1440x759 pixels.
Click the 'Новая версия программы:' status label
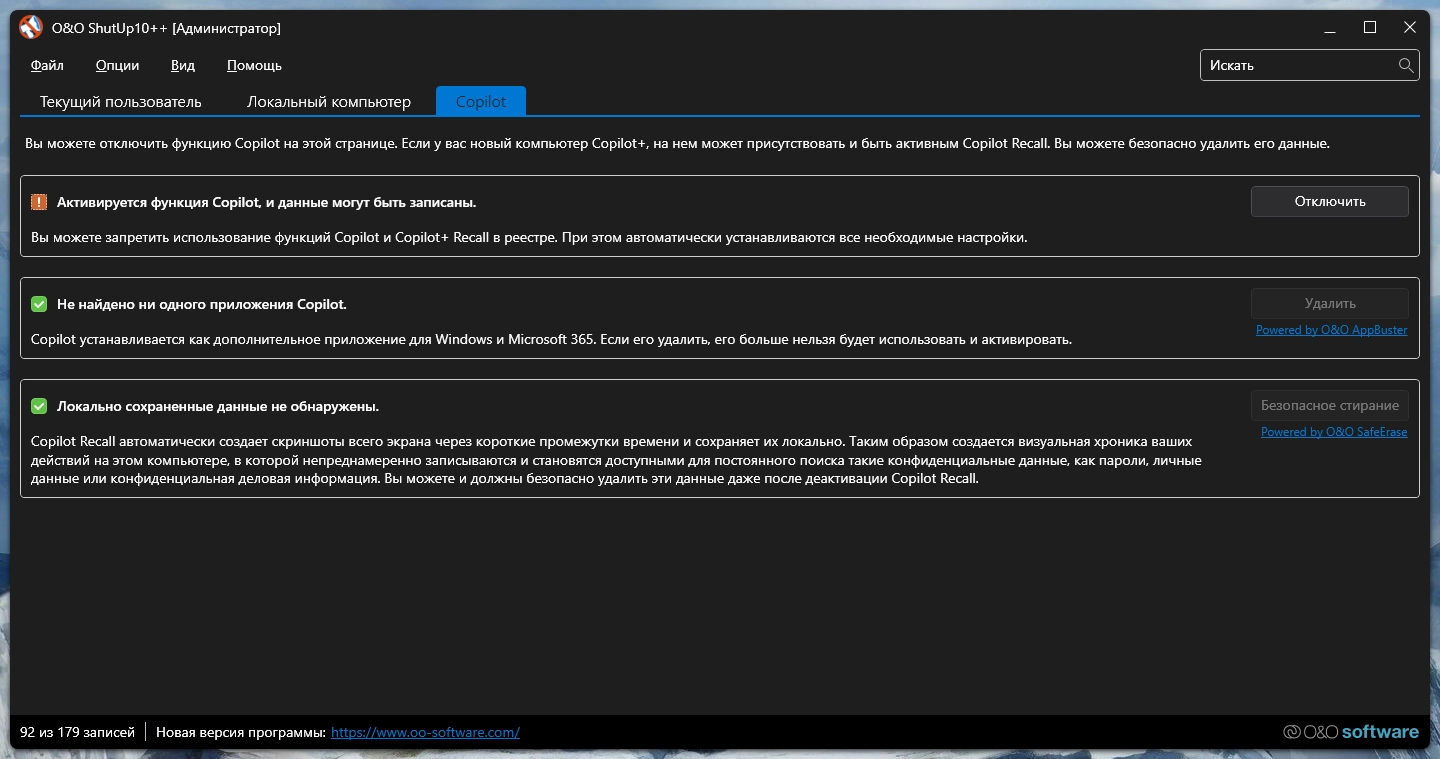pyautogui.click(x=241, y=732)
